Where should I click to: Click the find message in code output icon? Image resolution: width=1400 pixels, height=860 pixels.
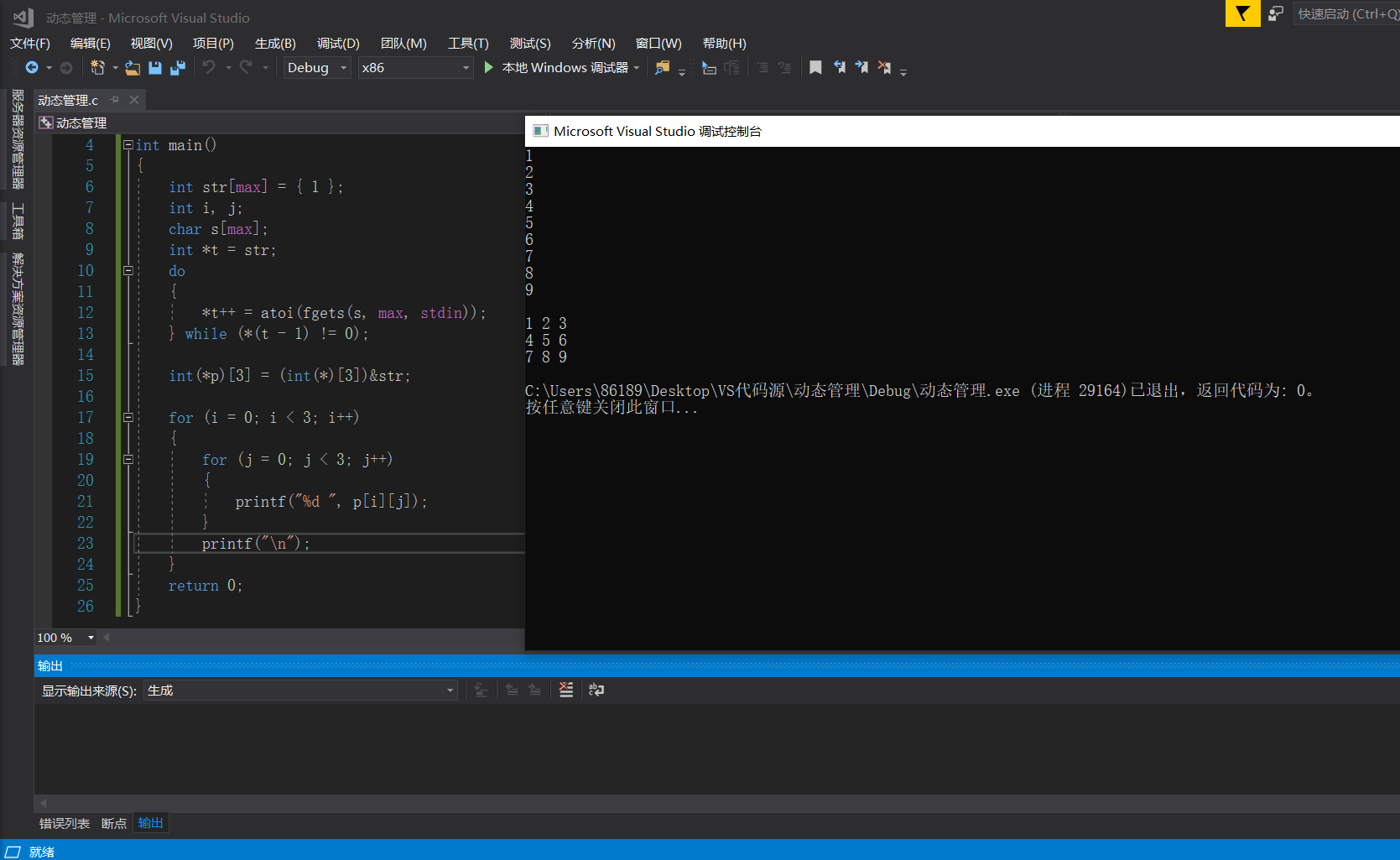(x=481, y=690)
